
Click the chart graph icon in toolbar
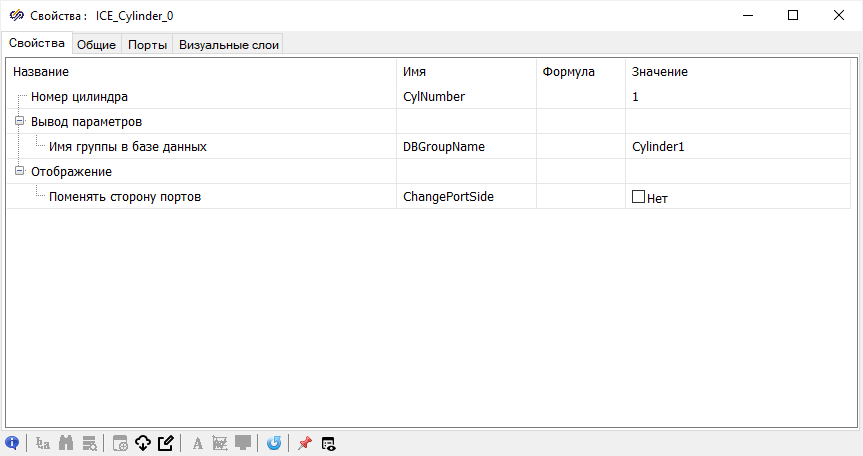(220, 443)
